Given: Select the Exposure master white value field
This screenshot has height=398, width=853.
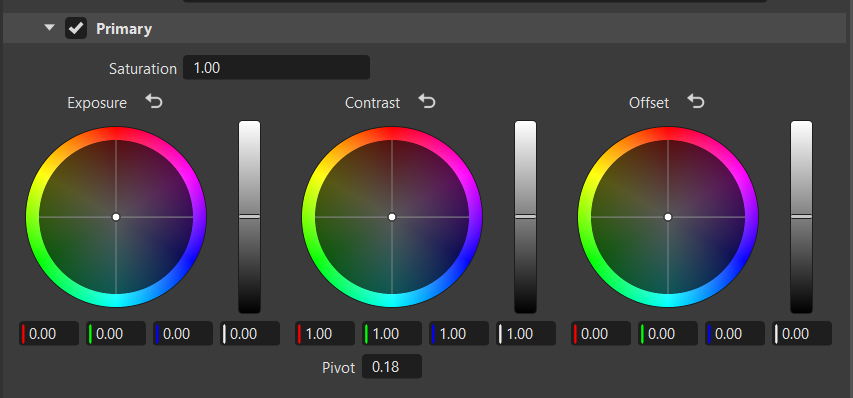Looking at the screenshot, I should pyautogui.click(x=250, y=333).
